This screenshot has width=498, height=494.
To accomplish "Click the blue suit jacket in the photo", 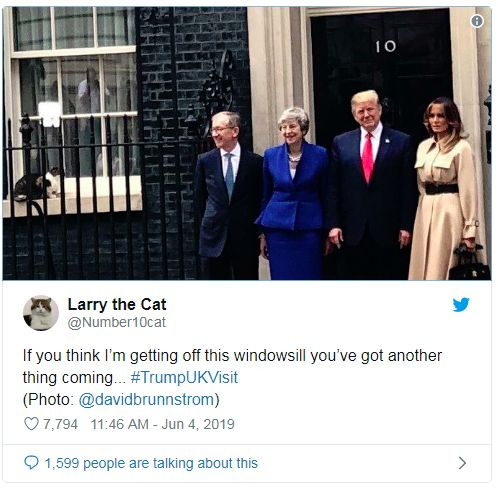I will (292, 187).
